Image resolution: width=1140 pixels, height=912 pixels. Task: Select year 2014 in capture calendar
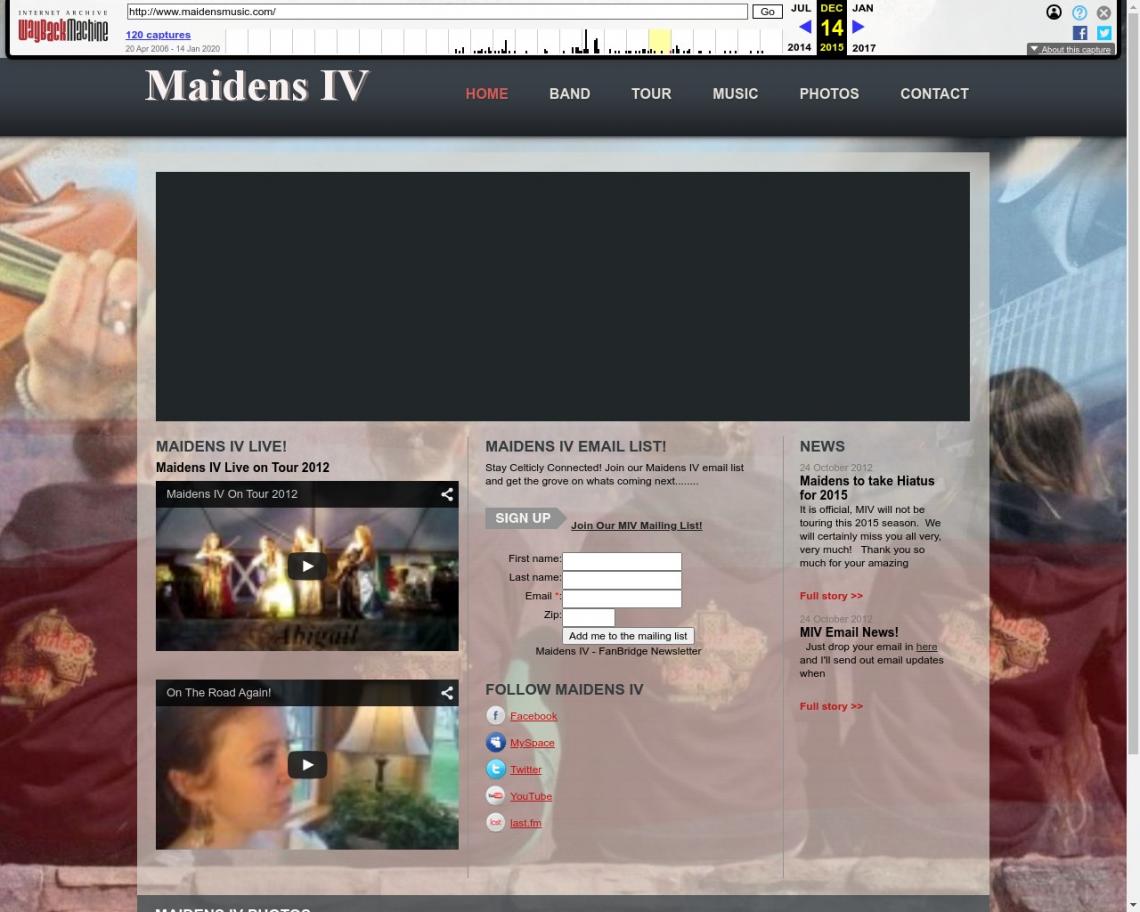tap(799, 47)
